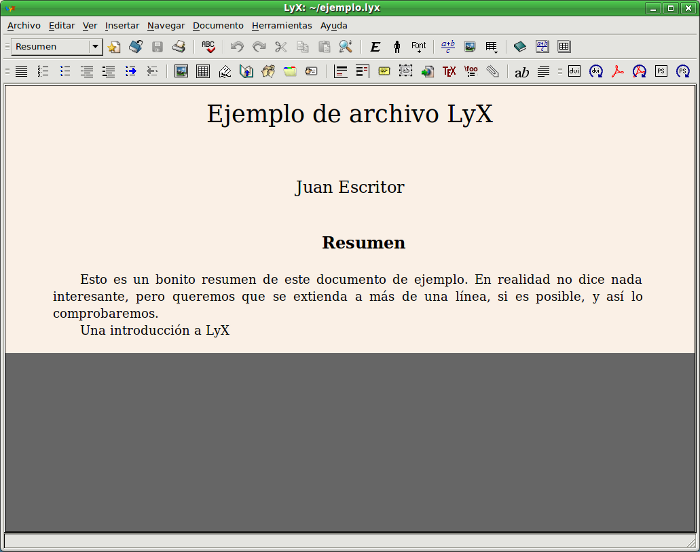Update the DVI output icon
The height and width of the screenshot is (552, 700).
pos(596,71)
